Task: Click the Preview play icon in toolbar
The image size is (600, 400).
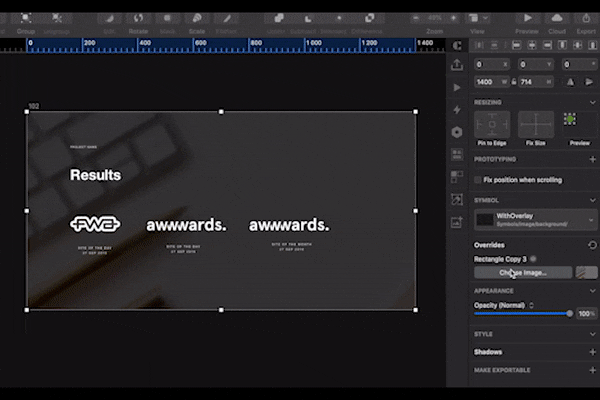Action: click(527, 18)
